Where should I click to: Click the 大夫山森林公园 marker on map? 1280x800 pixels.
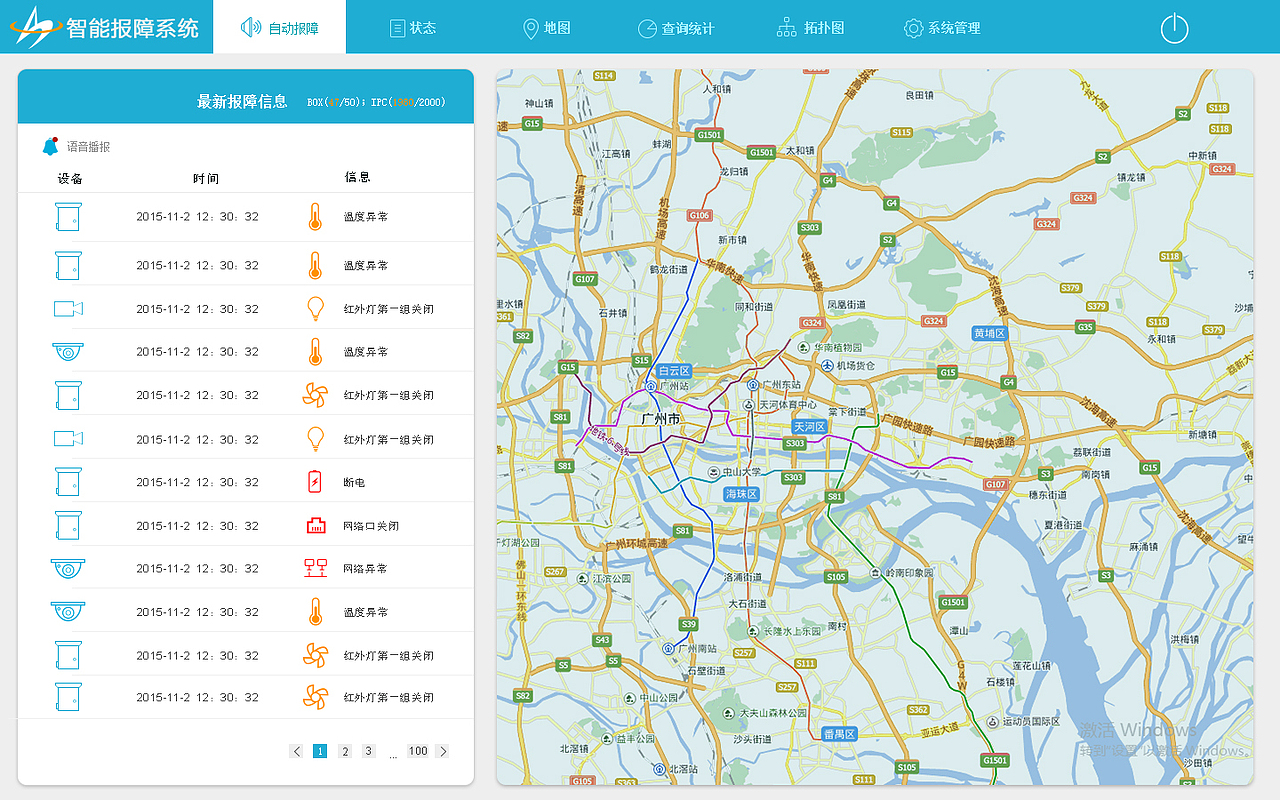(x=729, y=713)
